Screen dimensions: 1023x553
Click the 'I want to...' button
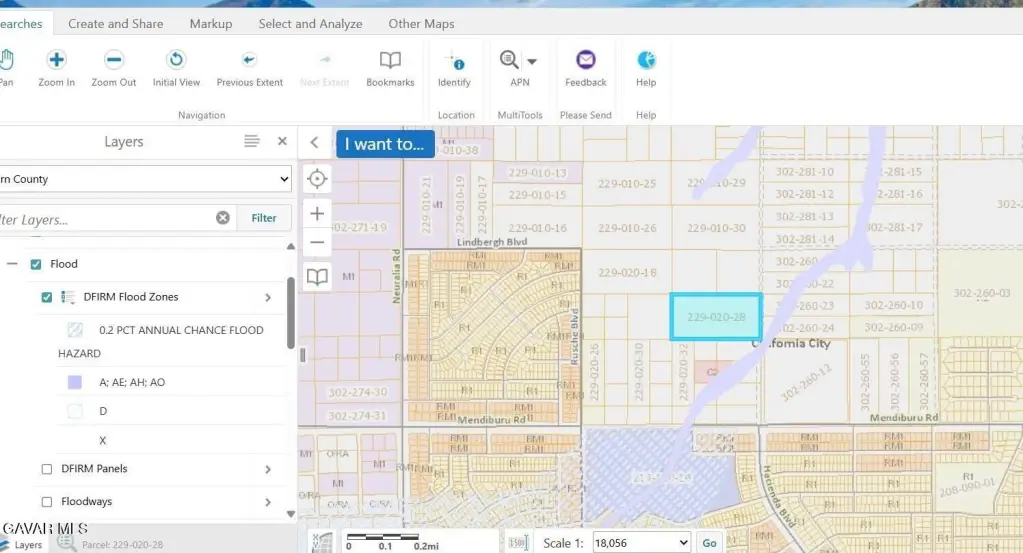pos(385,144)
